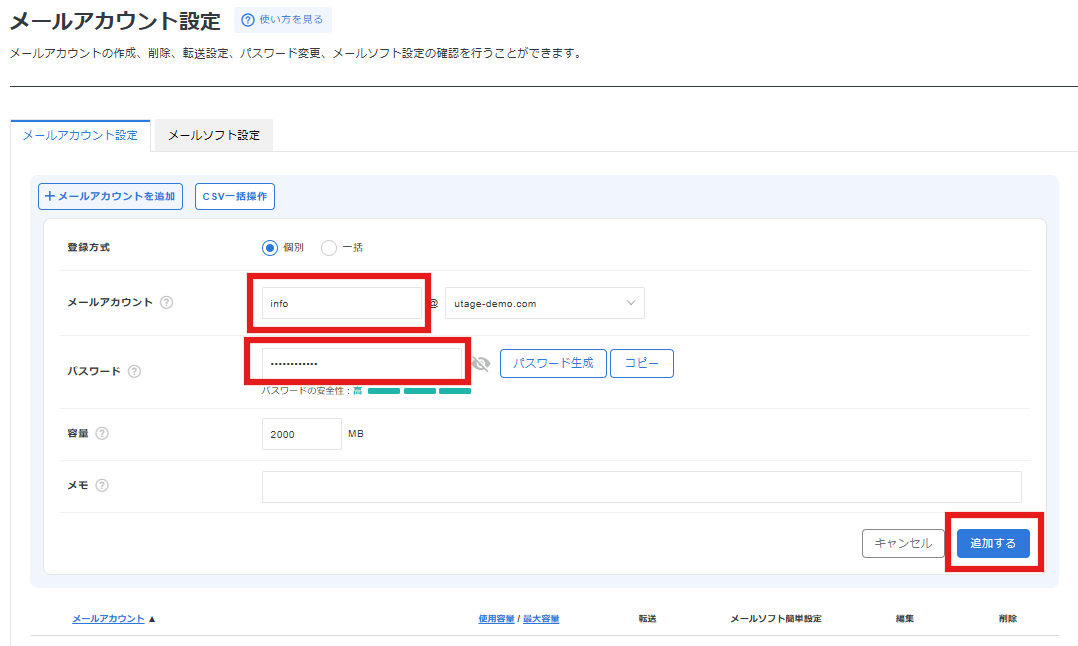Select メールアカウント設定 tab
The image size is (1078, 646).
click(80, 136)
